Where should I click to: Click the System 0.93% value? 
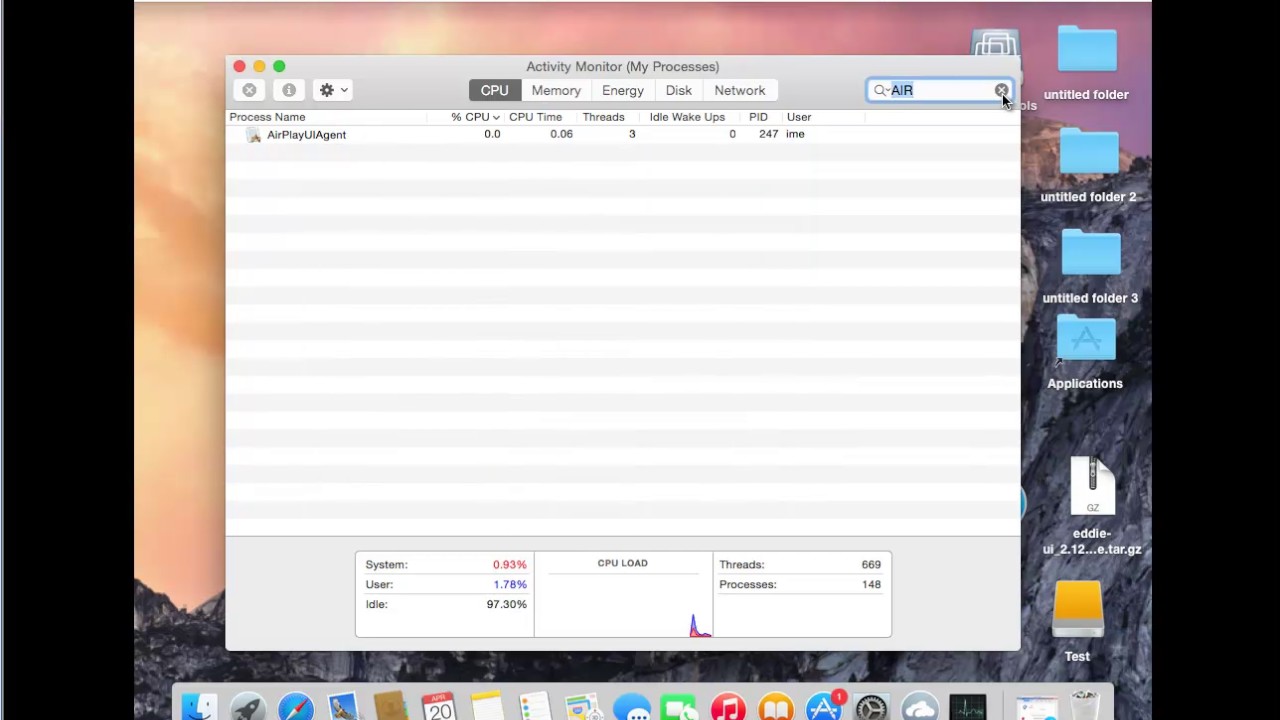pyautogui.click(x=509, y=565)
